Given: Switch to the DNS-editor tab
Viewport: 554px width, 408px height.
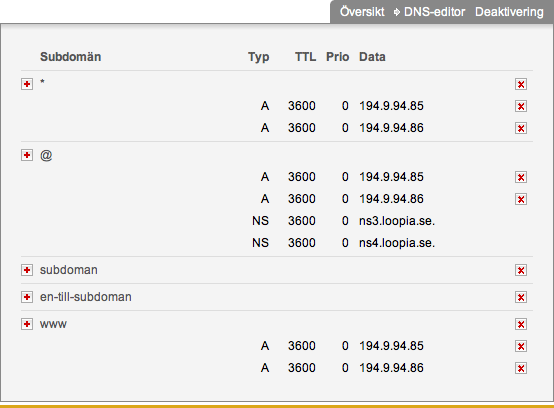Looking at the screenshot, I should coord(434,12).
